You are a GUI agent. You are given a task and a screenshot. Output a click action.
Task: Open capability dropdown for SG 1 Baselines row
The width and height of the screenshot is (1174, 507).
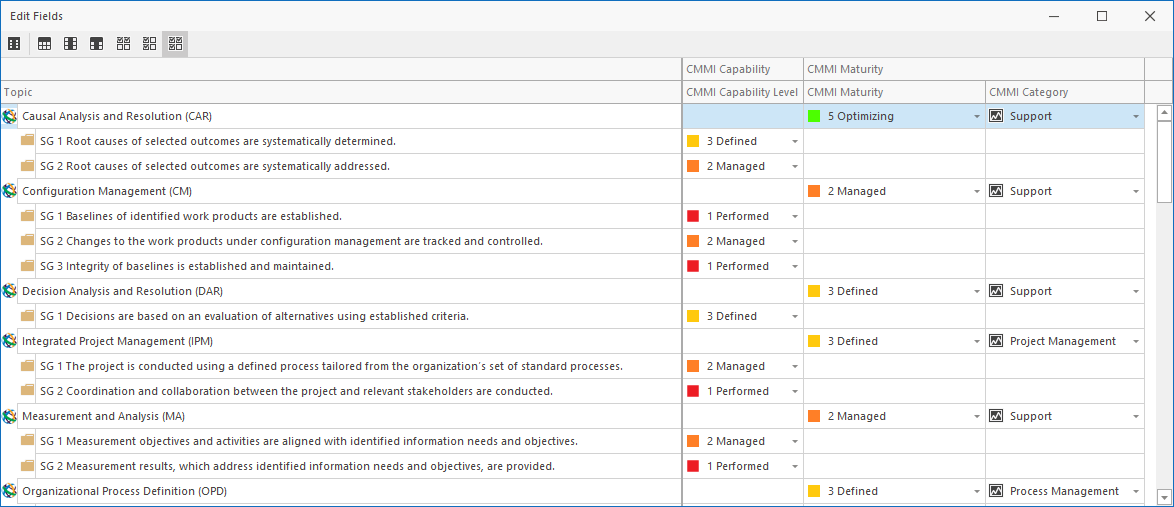click(795, 216)
